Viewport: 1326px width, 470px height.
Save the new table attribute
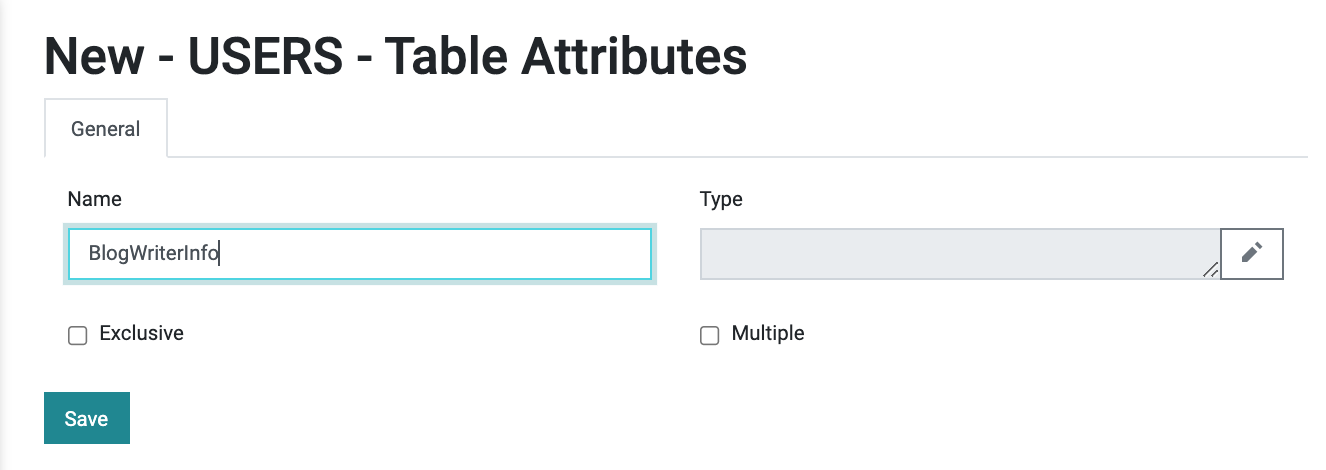pyautogui.click(x=87, y=418)
